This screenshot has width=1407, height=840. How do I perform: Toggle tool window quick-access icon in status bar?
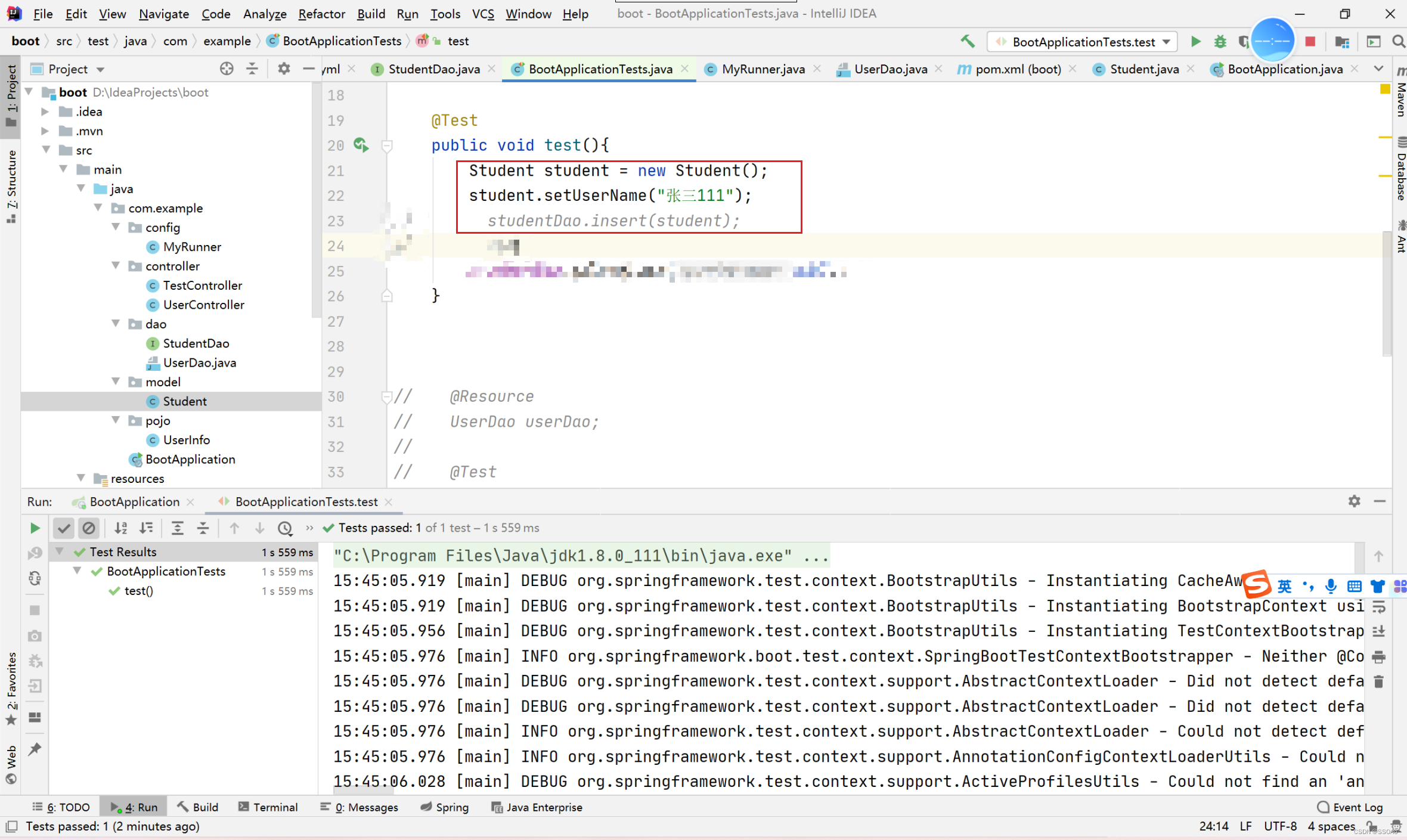pyautogui.click(x=11, y=826)
